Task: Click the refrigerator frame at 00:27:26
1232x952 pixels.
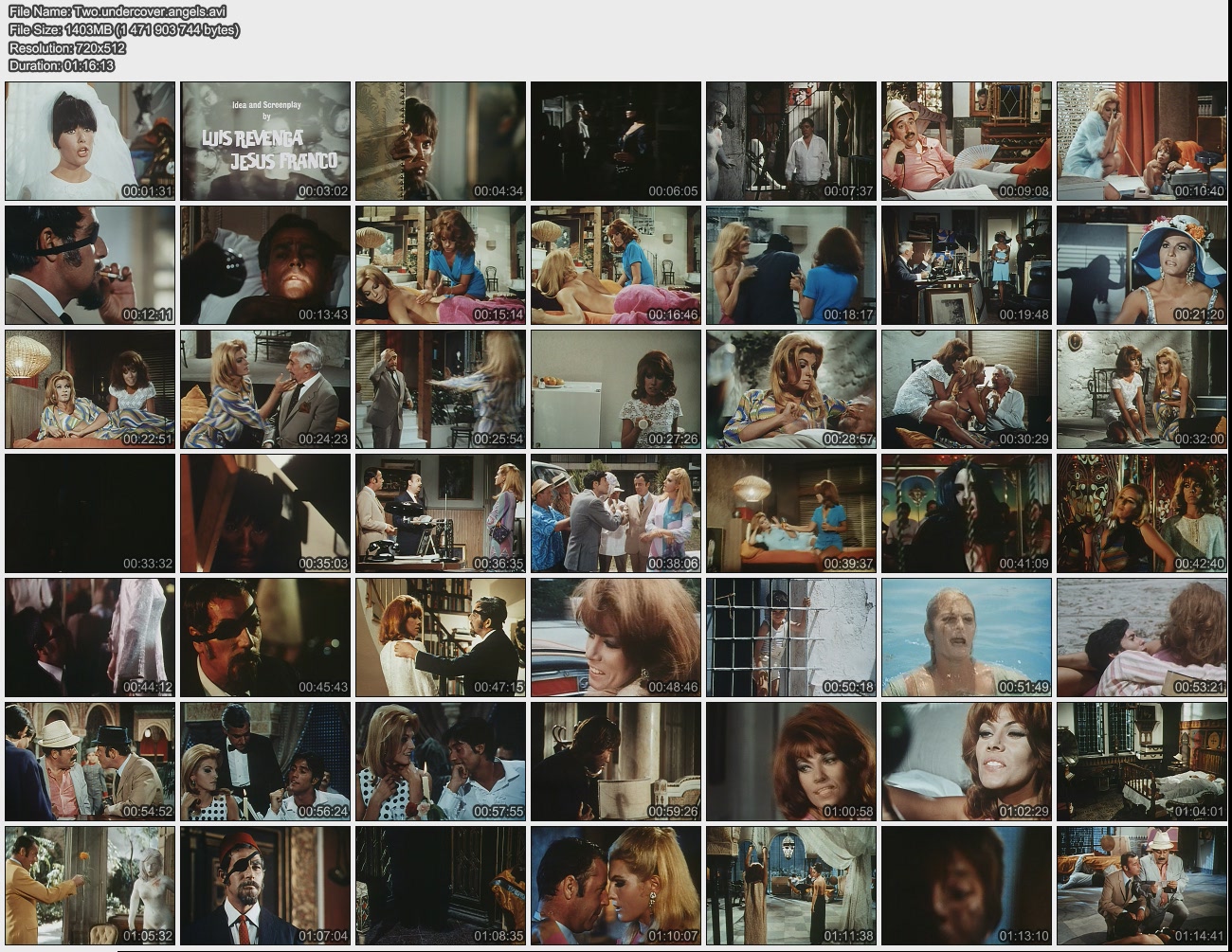Action: pyautogui.click(x=616, y=389)
